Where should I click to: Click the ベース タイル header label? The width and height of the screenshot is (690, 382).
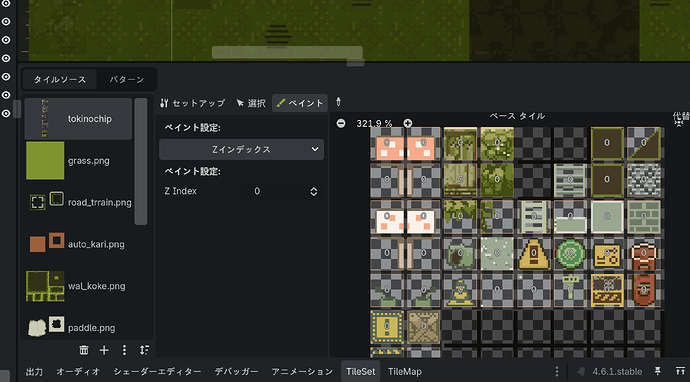click(x=517, y=116)
